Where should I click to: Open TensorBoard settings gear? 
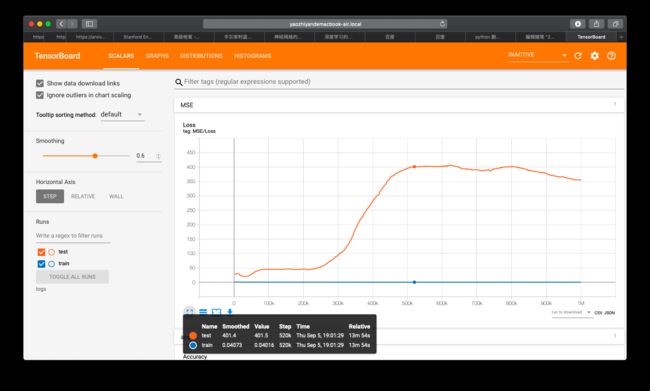[x=594, y=56]
